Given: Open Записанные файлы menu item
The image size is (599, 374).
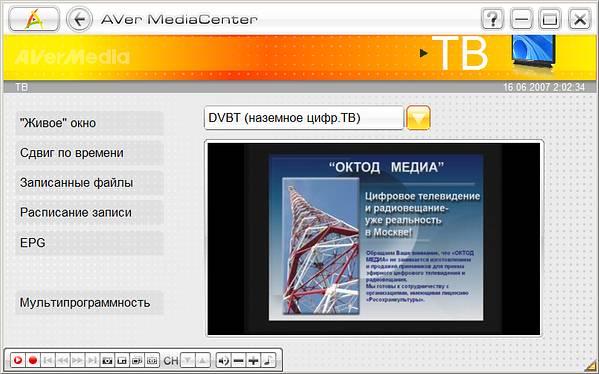Looking at the screenshot, I should click(89, 183).
